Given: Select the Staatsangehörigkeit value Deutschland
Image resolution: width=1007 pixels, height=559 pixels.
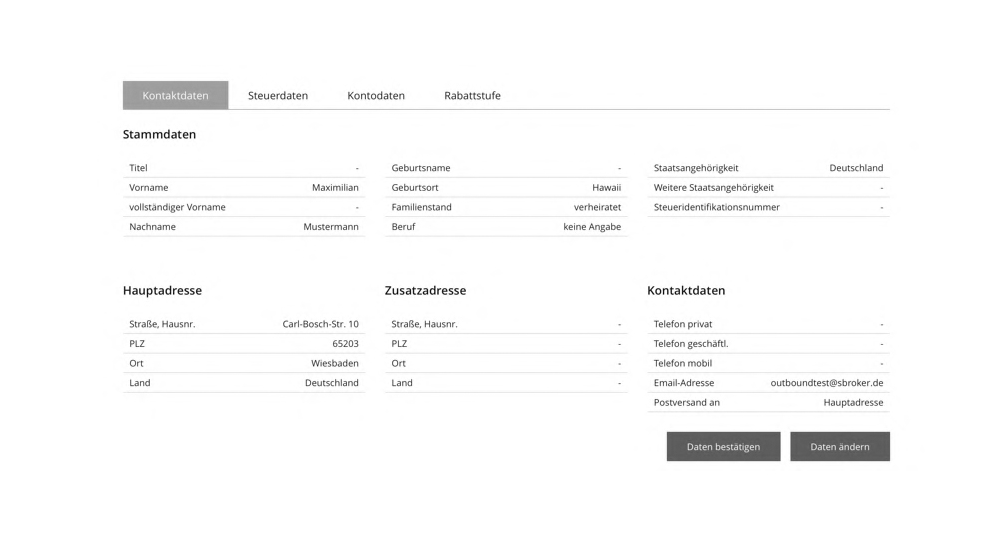Looking at the screenshot, I should click(856, 168).
